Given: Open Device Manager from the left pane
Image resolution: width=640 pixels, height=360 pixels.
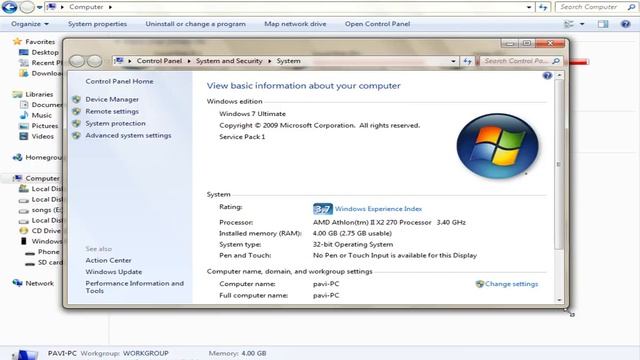Looking at the screenshot, I should coord(112,99).
